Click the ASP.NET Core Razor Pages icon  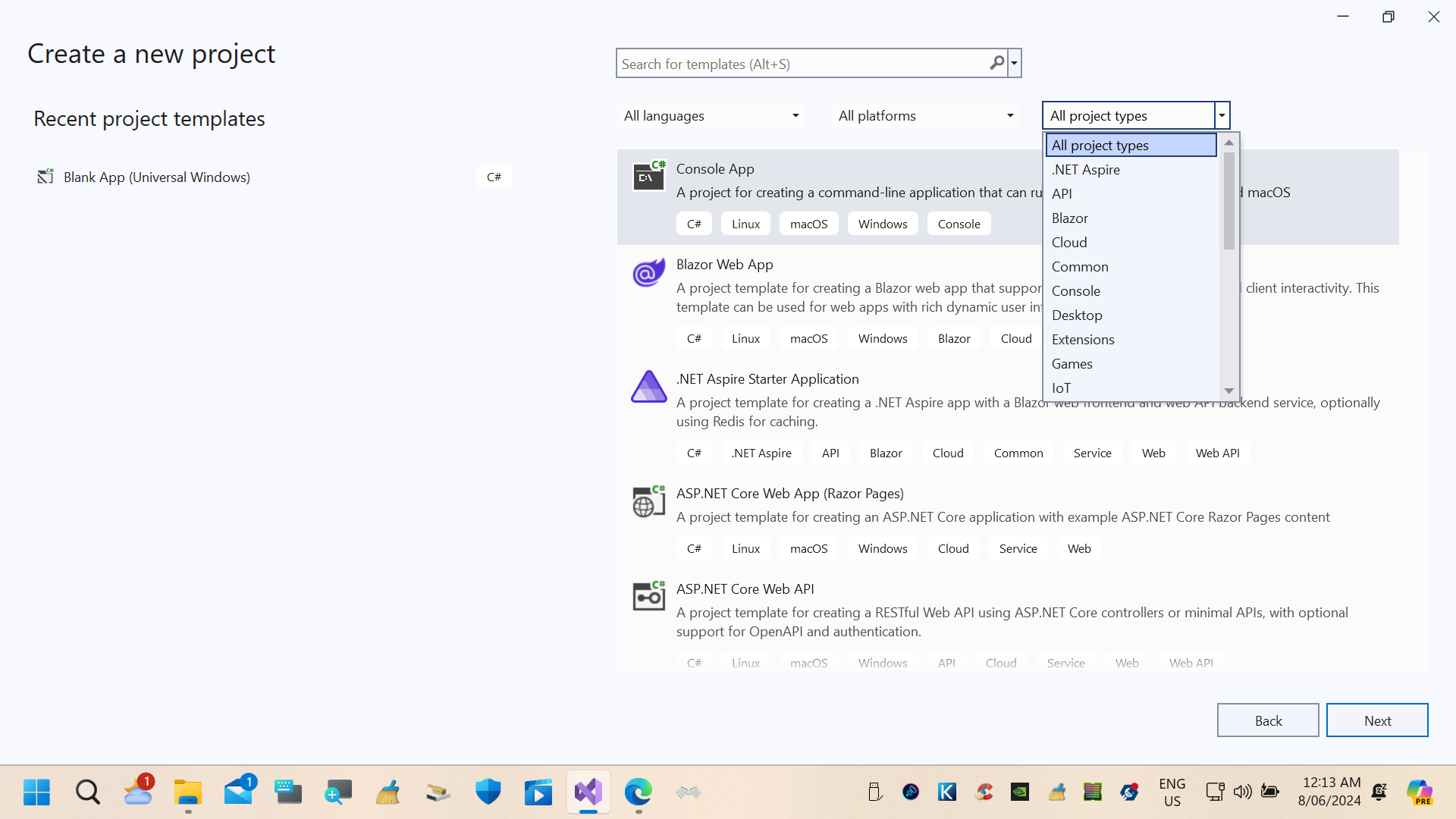648,501
